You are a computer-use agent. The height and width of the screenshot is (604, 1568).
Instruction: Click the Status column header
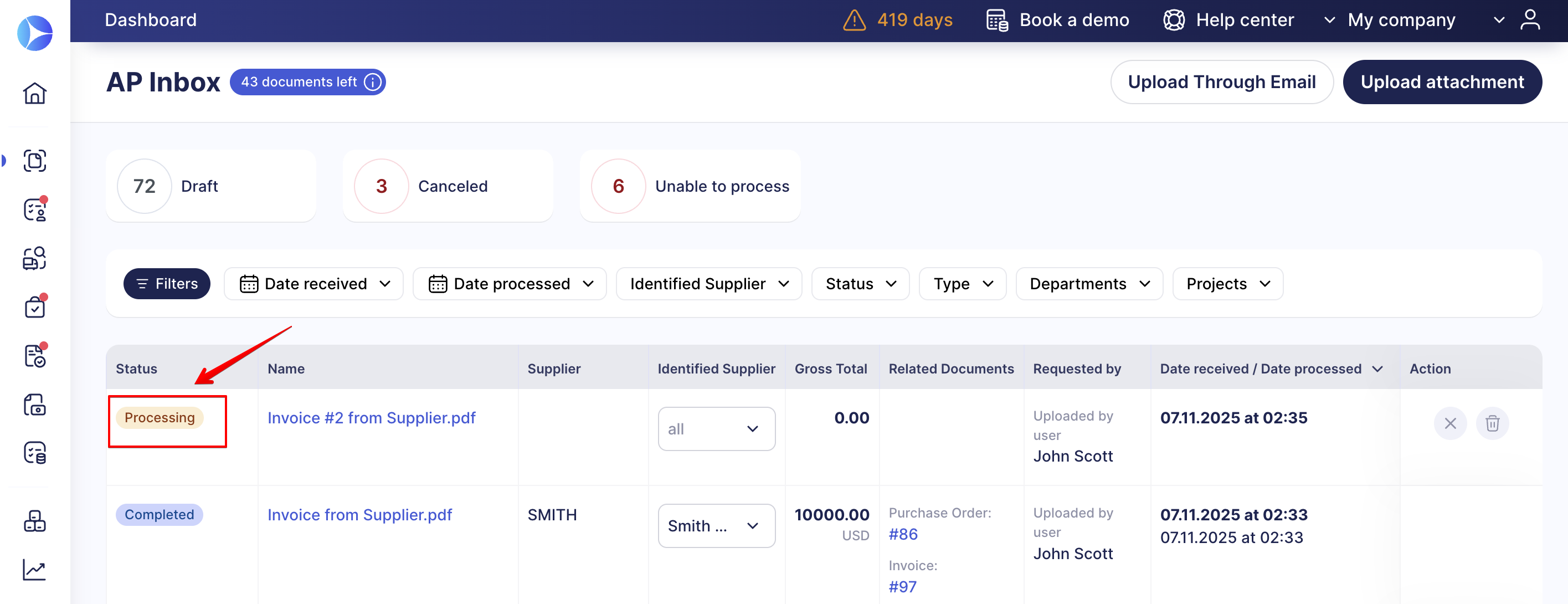coord(136,368)
